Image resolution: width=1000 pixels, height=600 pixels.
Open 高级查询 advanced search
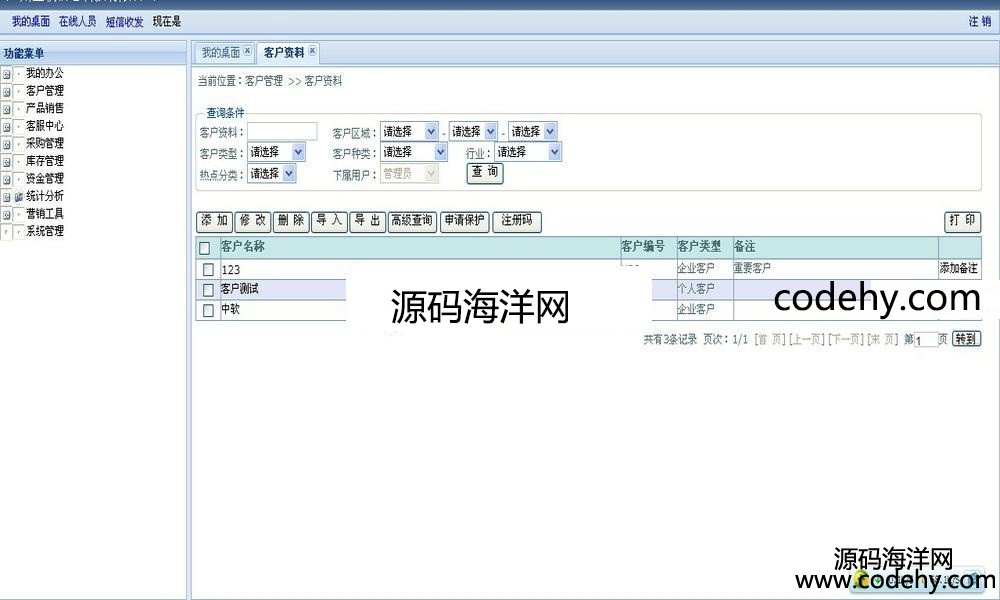coord(412,221)
